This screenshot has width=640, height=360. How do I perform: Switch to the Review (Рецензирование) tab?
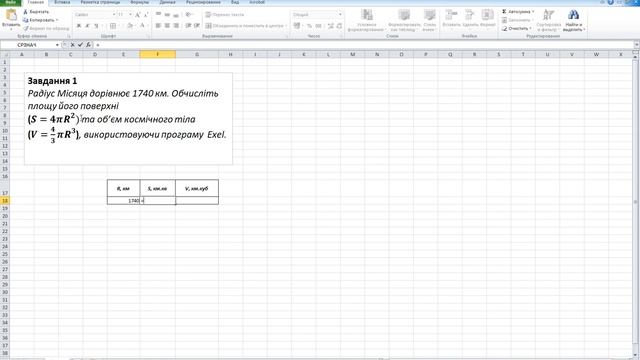(x=203, y=2)
